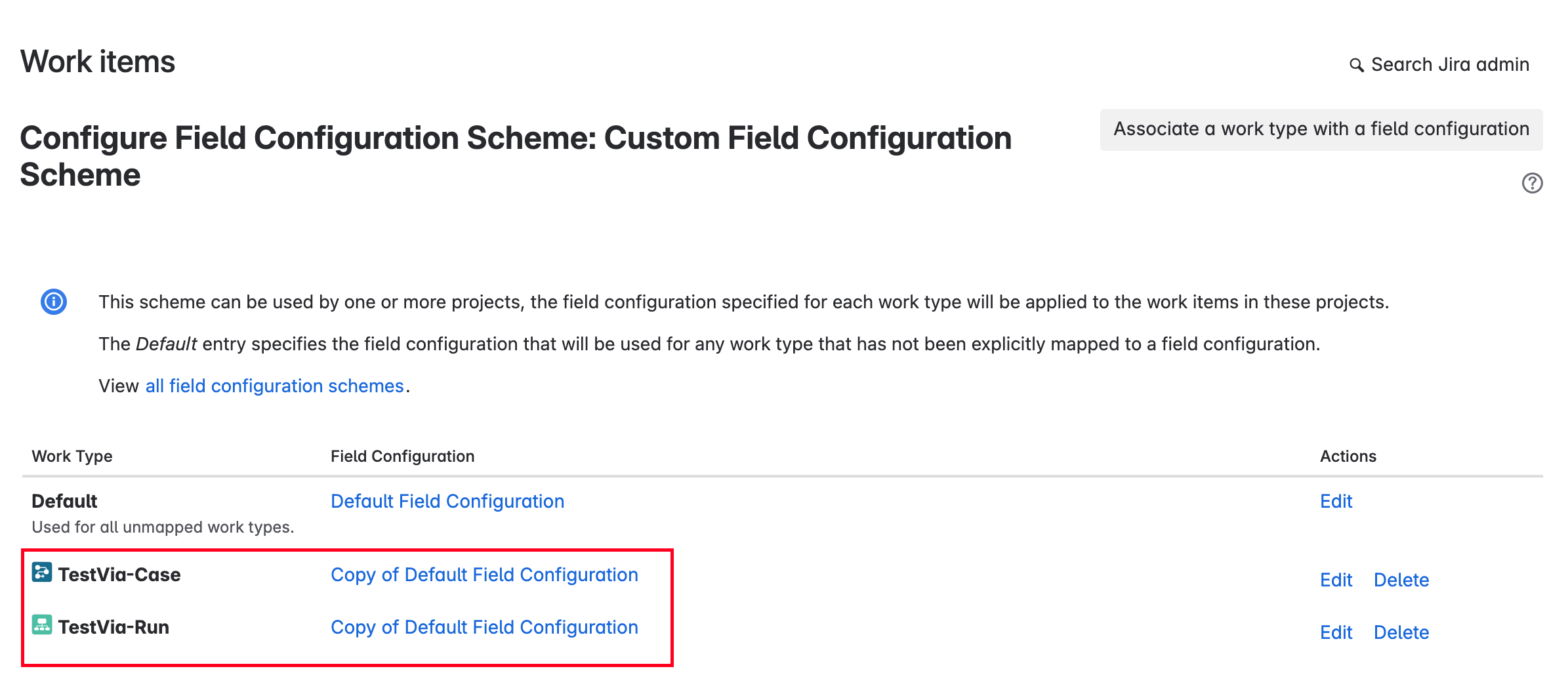
Task: Click the TestVia-Run work type icon
Action: coord(42,625)
